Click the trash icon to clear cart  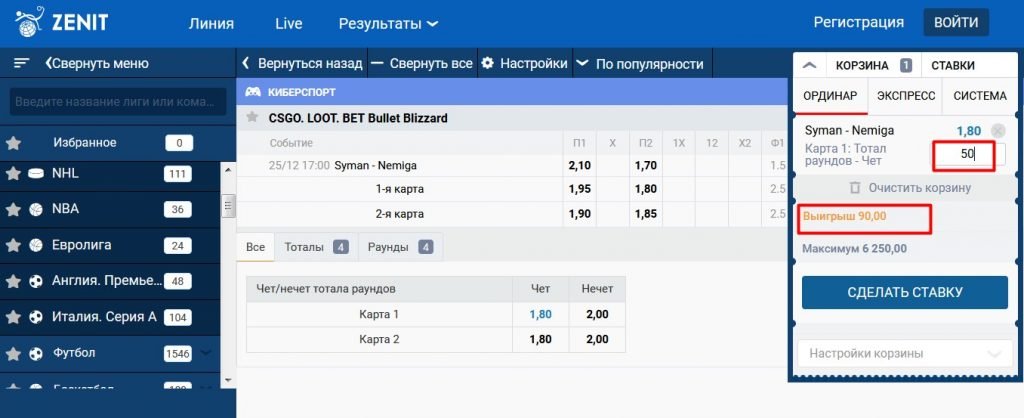[854, 188]
